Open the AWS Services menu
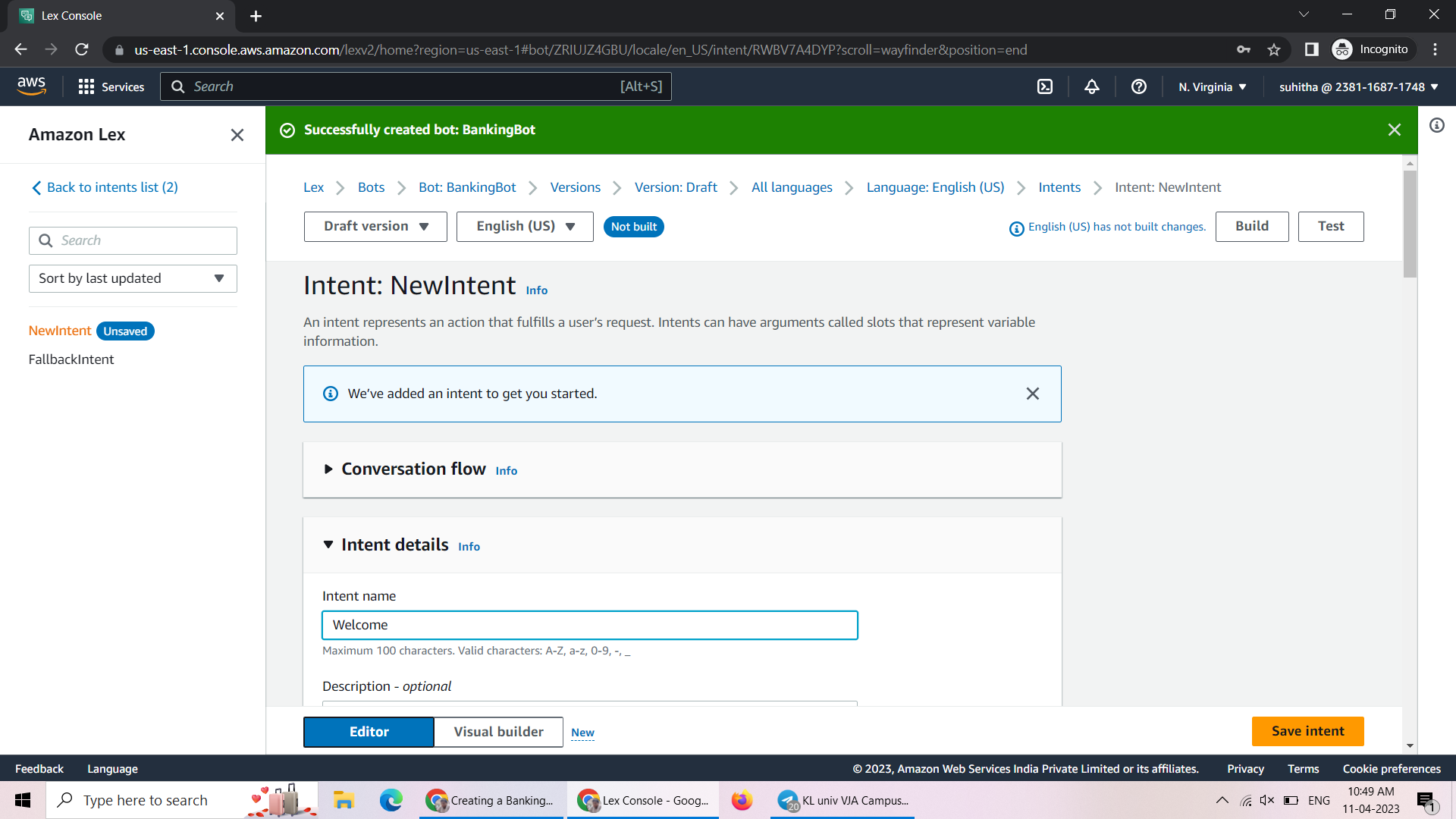 click(x=111, y=86)
